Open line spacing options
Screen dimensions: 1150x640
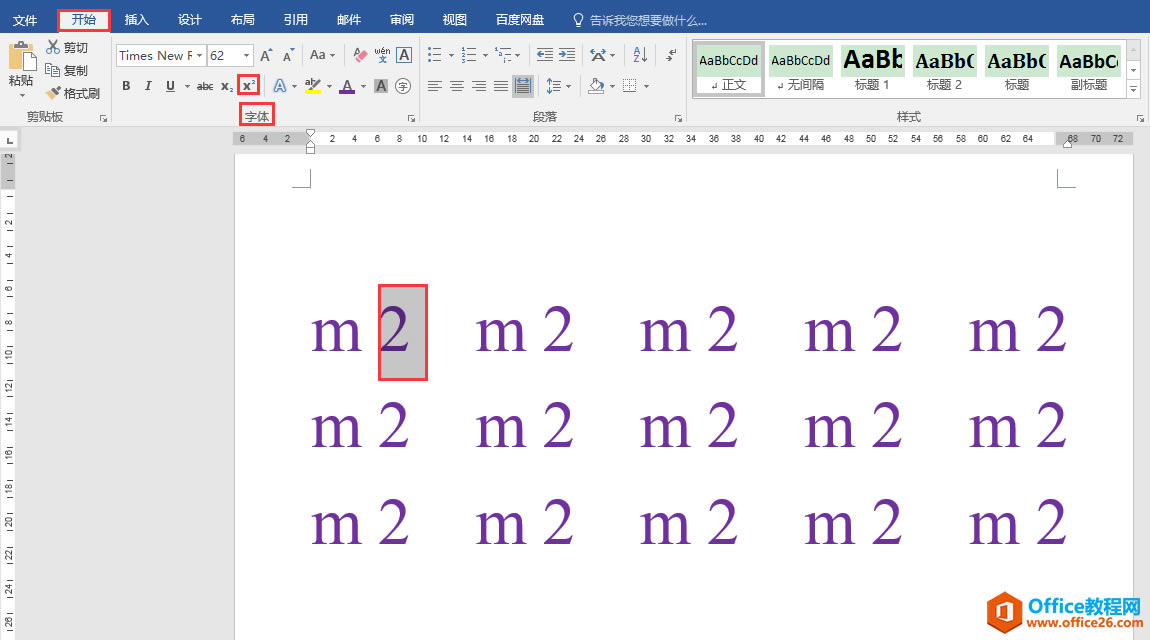554,86
